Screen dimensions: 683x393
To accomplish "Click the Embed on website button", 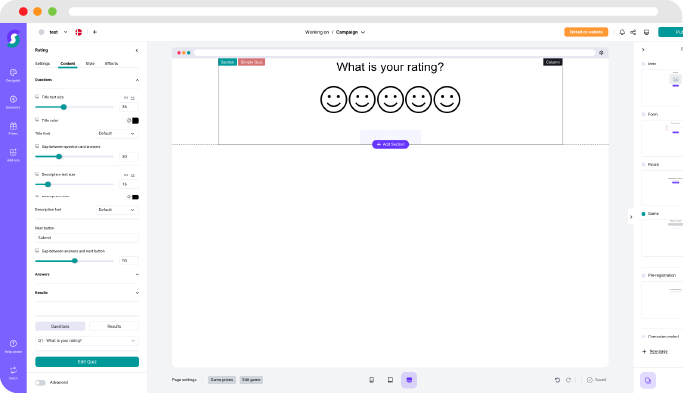I will tap(586, 32).
